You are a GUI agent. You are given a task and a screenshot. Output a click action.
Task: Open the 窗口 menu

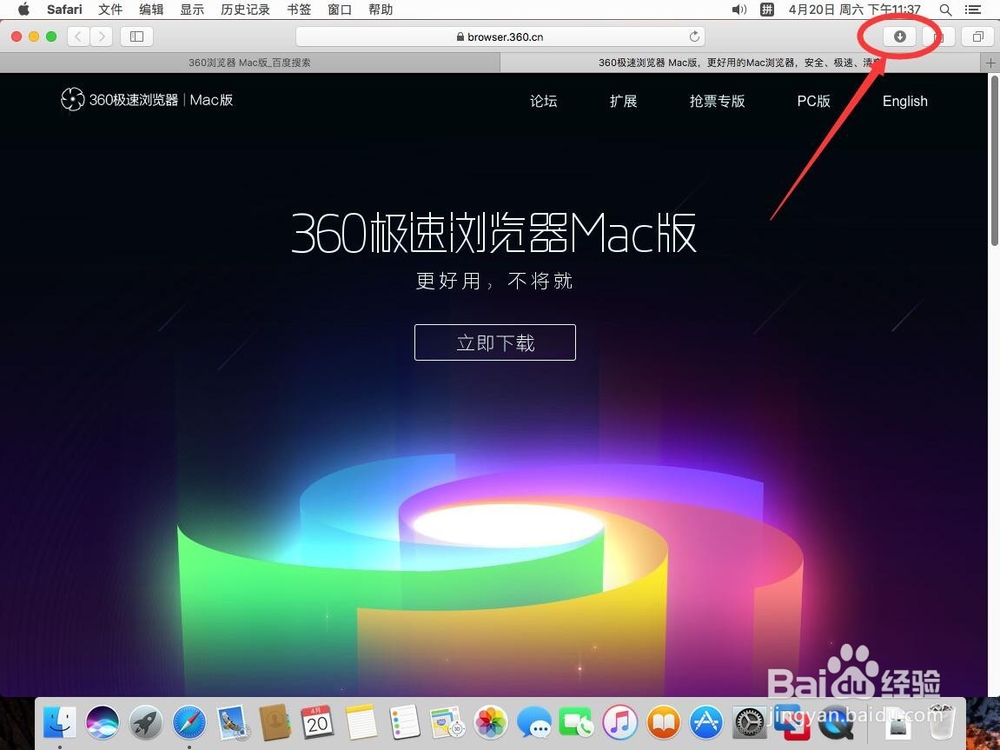tap(340, 10)
